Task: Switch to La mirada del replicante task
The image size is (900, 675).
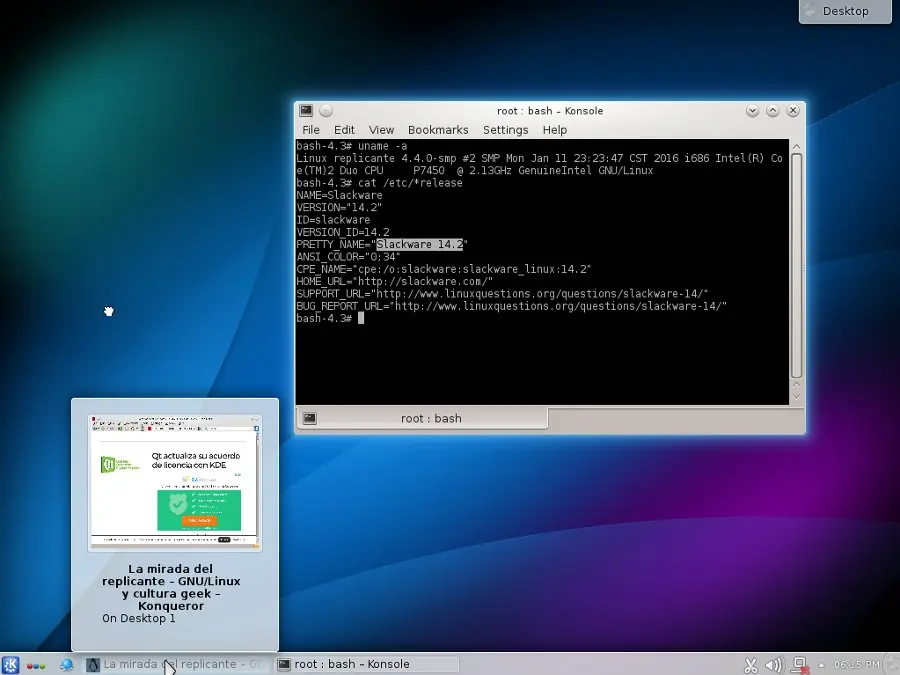Action: pos(177,665)
